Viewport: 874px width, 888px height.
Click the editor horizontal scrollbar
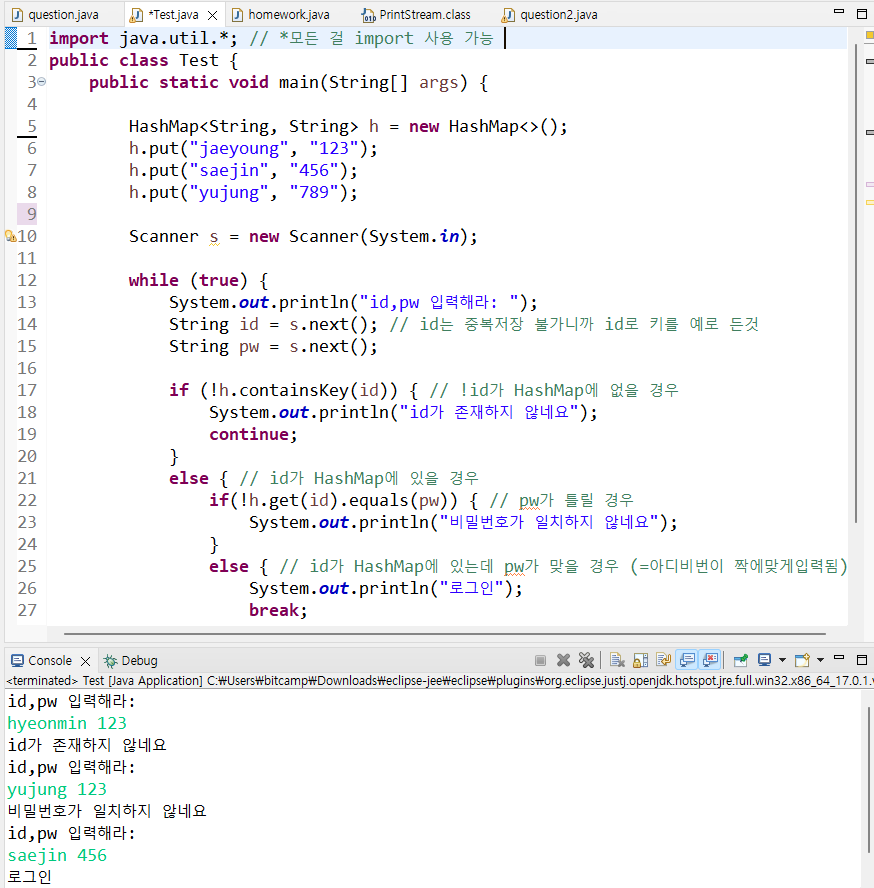[x=445, y=634]
